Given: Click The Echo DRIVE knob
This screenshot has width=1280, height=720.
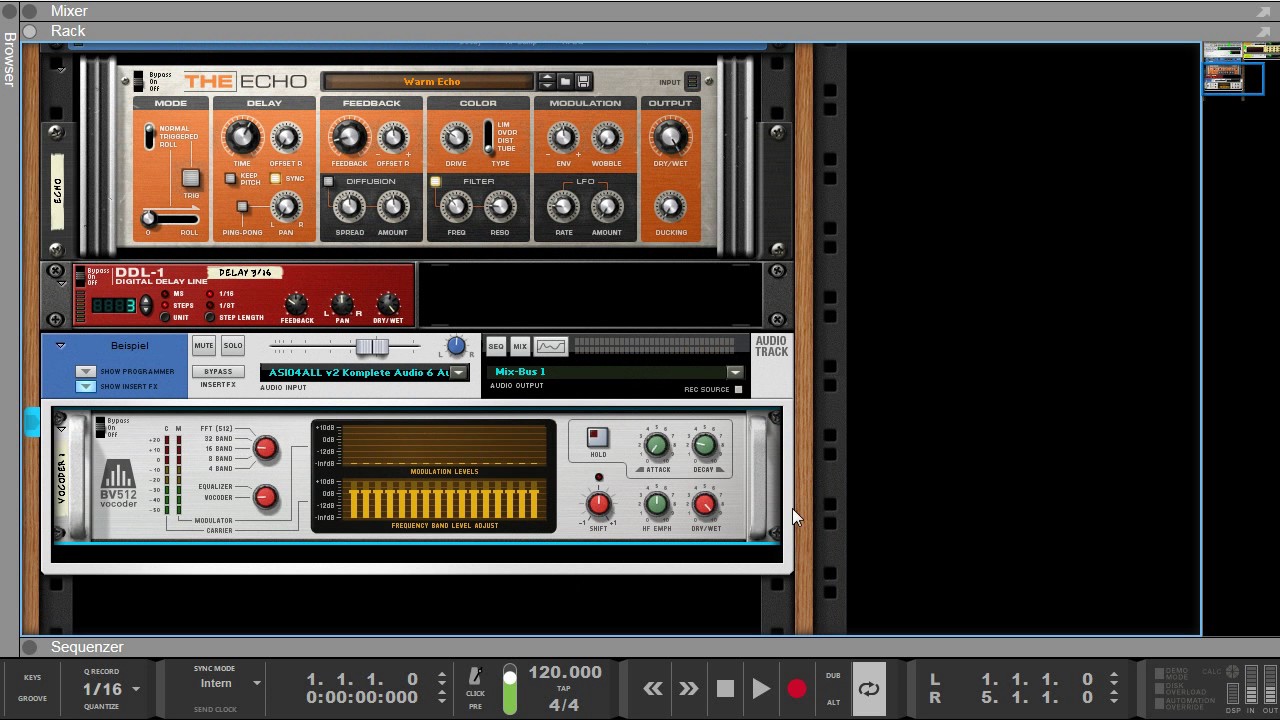Looking at the screenshot, I should (456, 138).
